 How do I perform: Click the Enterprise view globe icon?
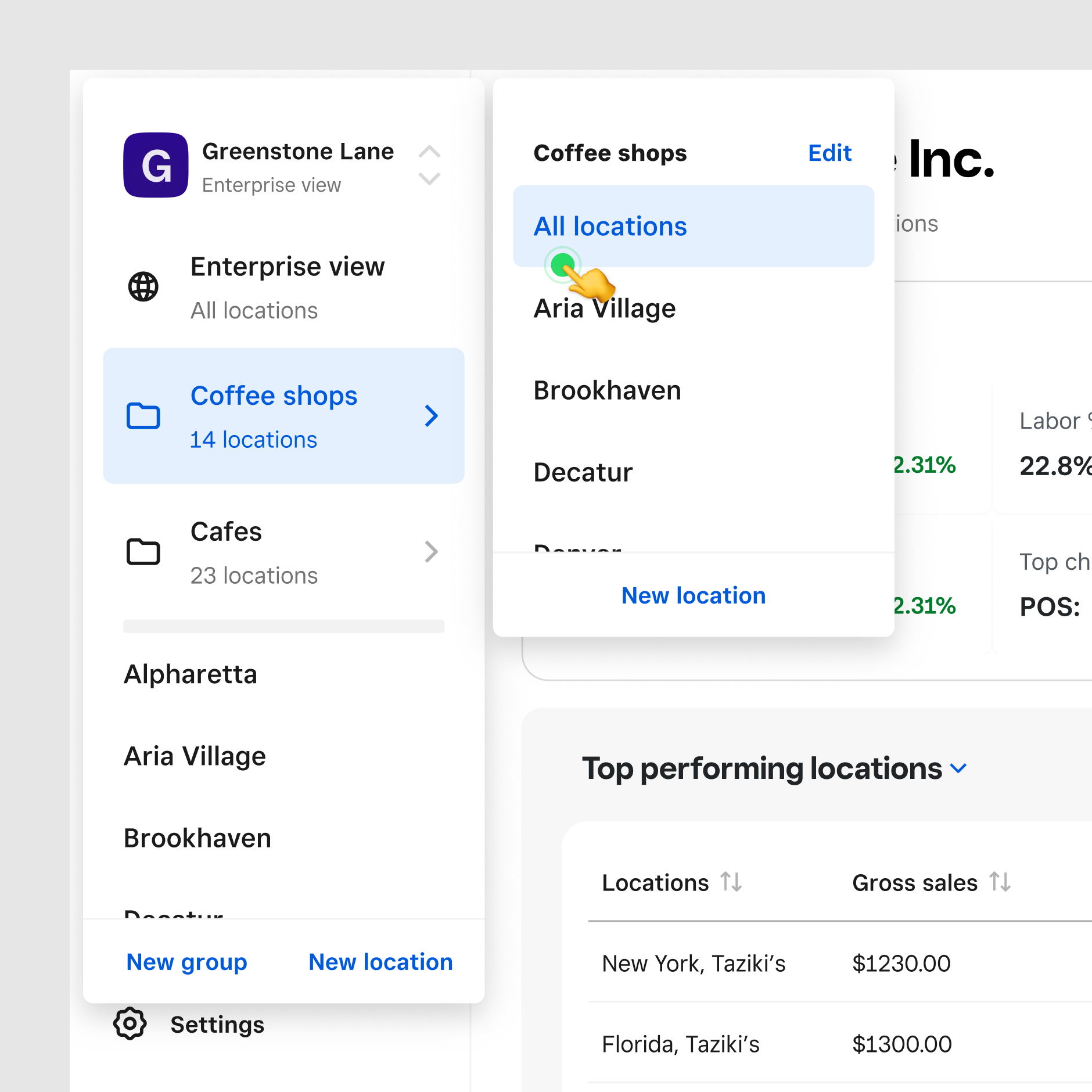pyautogui.click(x=143, y=286)
